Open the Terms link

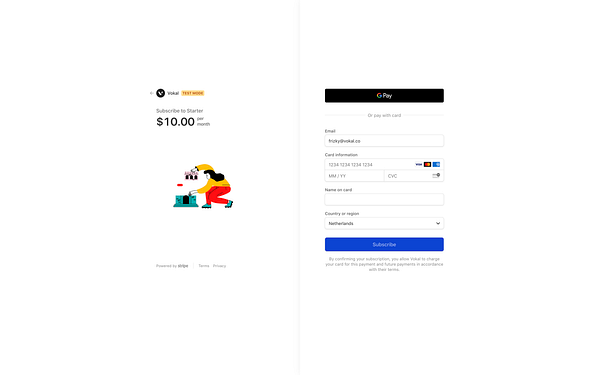[x=204, y=266]
